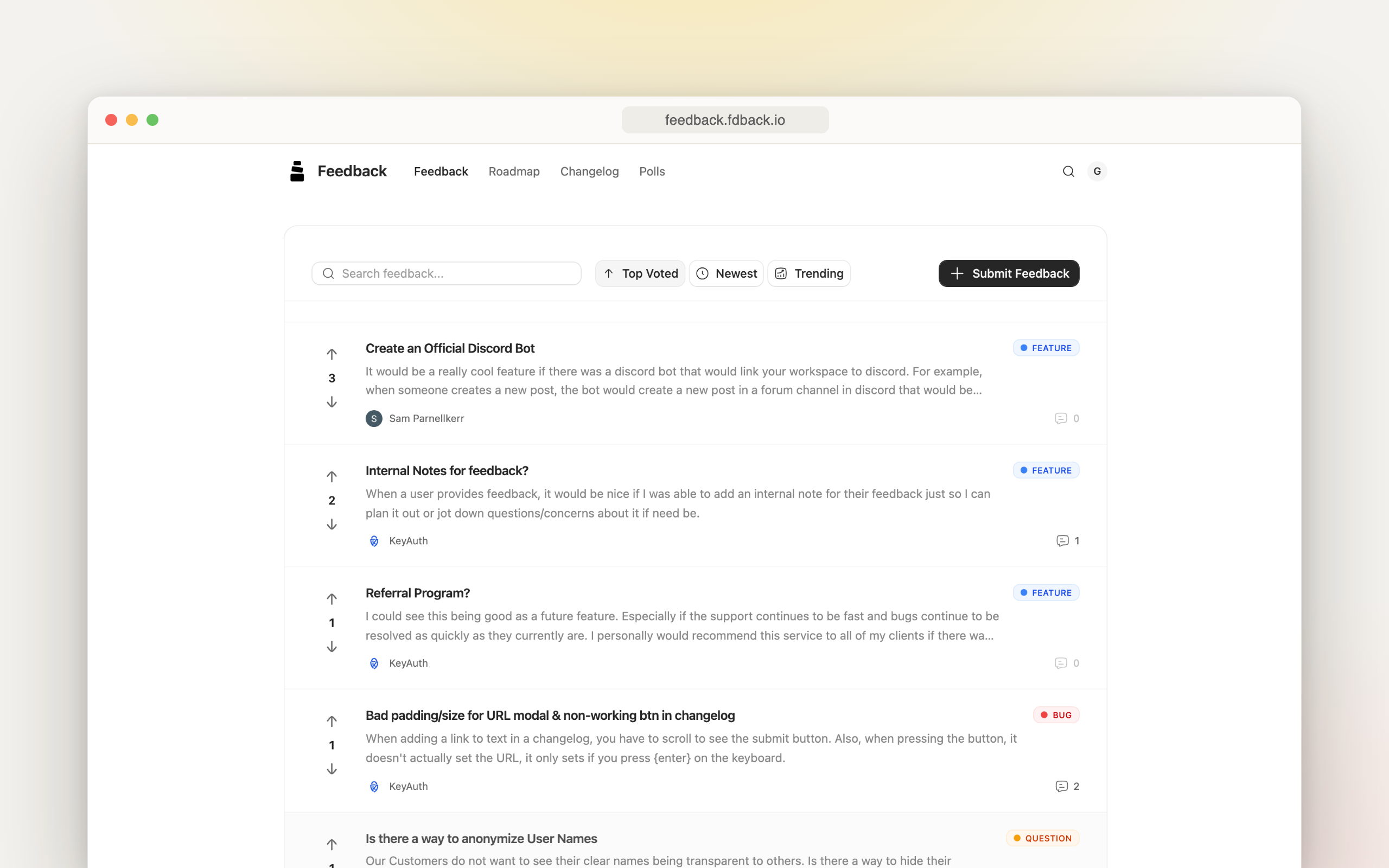Click KeyAuth author name on Bad padding post
The height and width of the screenshot is (868, 1389).
[x=408, y=786]
